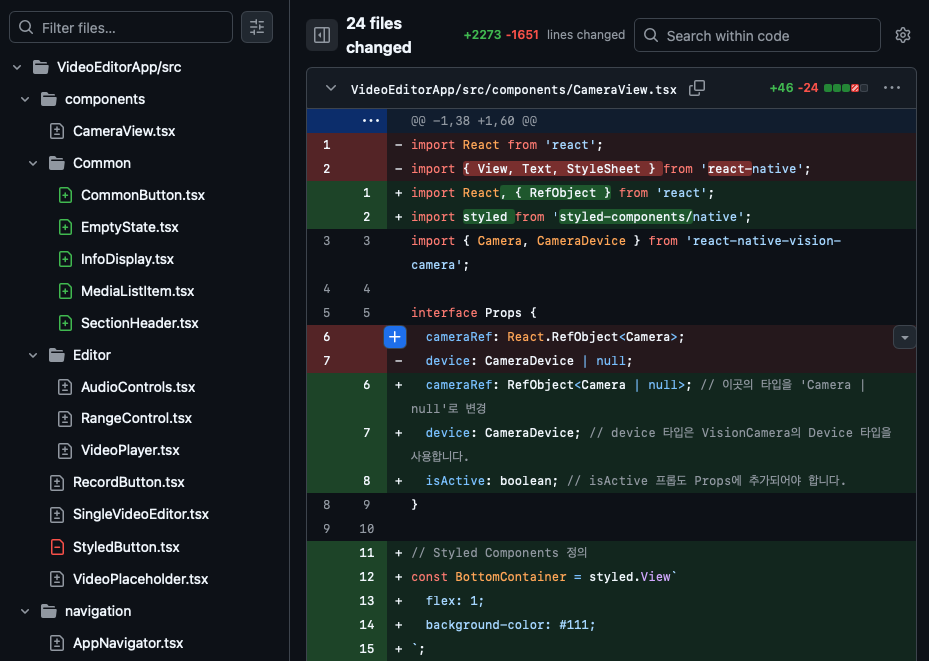Click the added-file icon beside CommonButton.tsx
929x661 pixels.
pyautogui.click(x=65, y=195)
